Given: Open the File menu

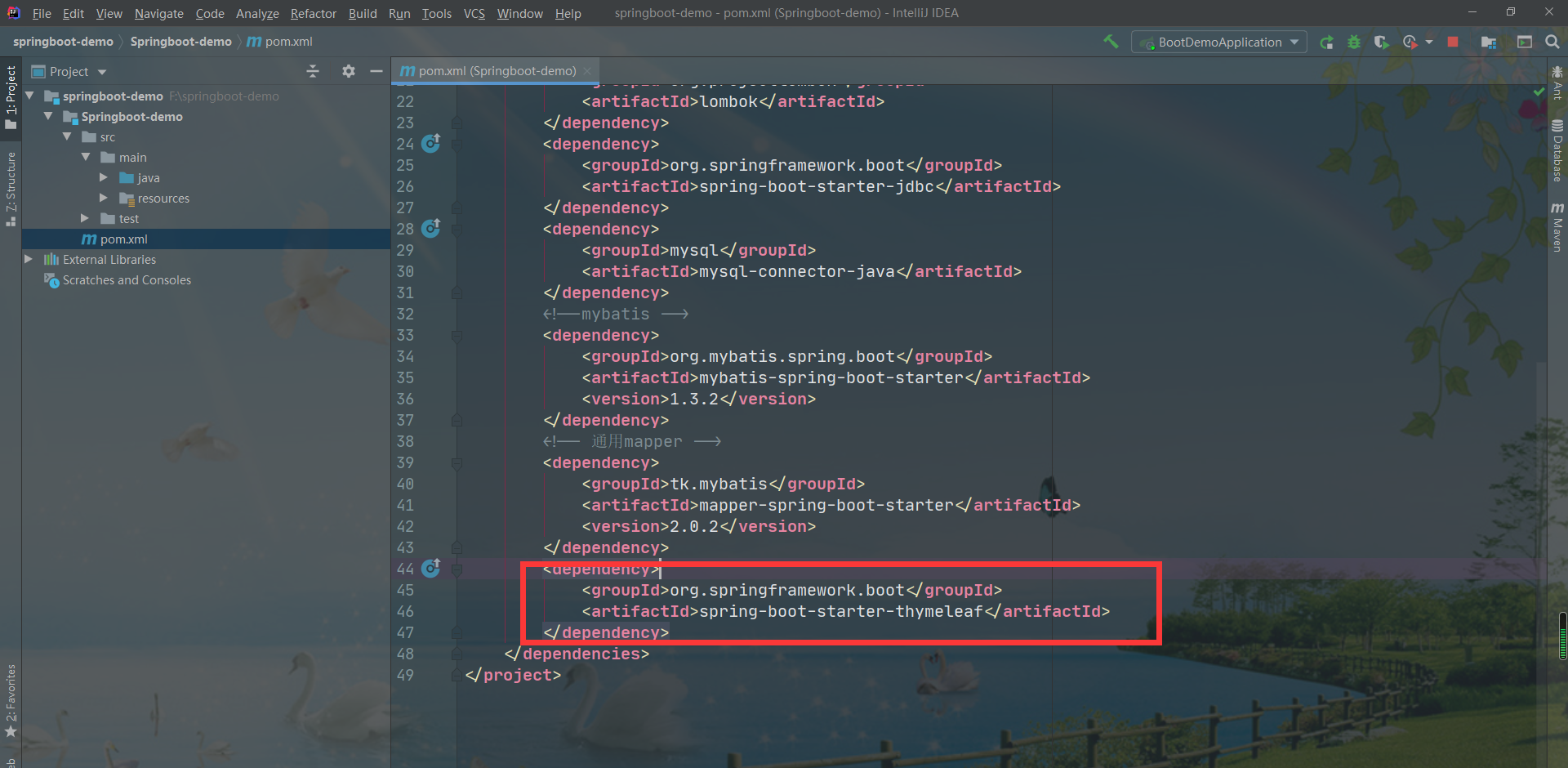Looking at the screenshot, I should [42, 13].
